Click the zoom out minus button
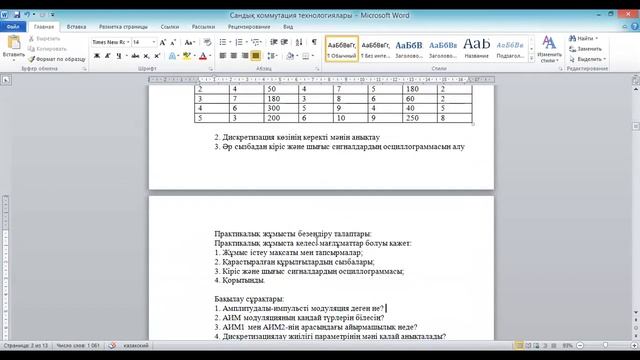 coord(580,346)
